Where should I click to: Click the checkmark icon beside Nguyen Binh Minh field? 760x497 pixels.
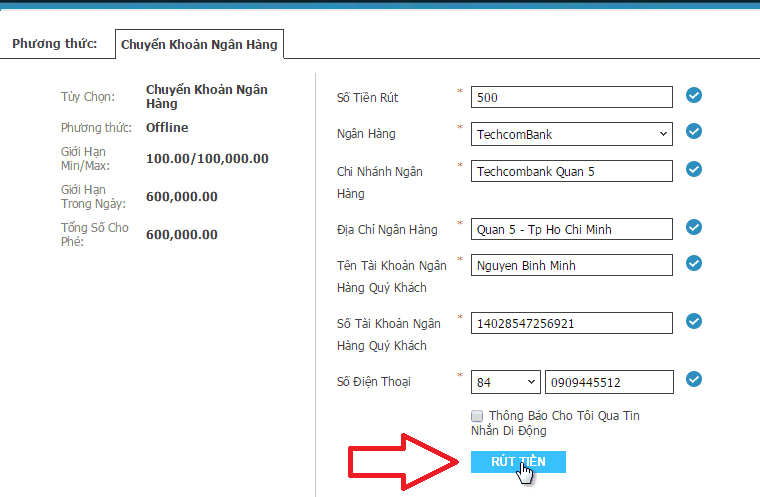694,263
